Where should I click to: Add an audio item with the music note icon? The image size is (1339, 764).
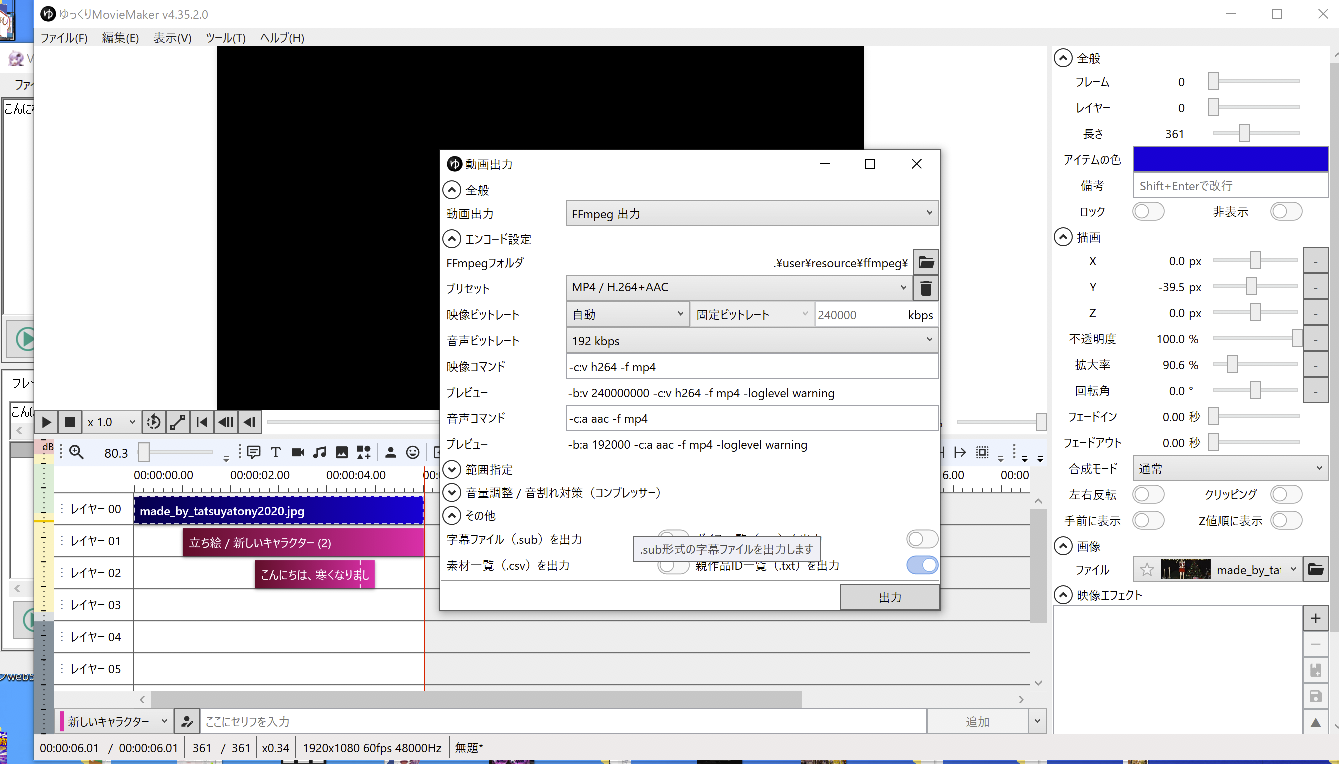click(320, 452)
